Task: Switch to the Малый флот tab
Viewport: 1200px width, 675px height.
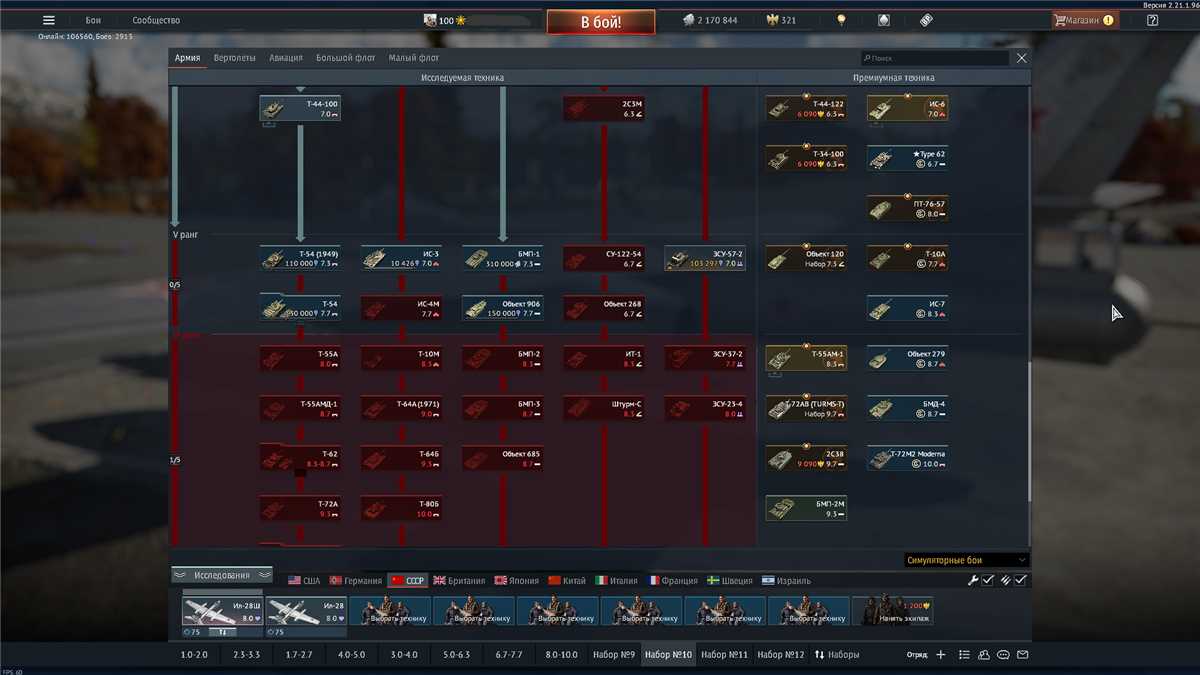Action: [414, 58]
